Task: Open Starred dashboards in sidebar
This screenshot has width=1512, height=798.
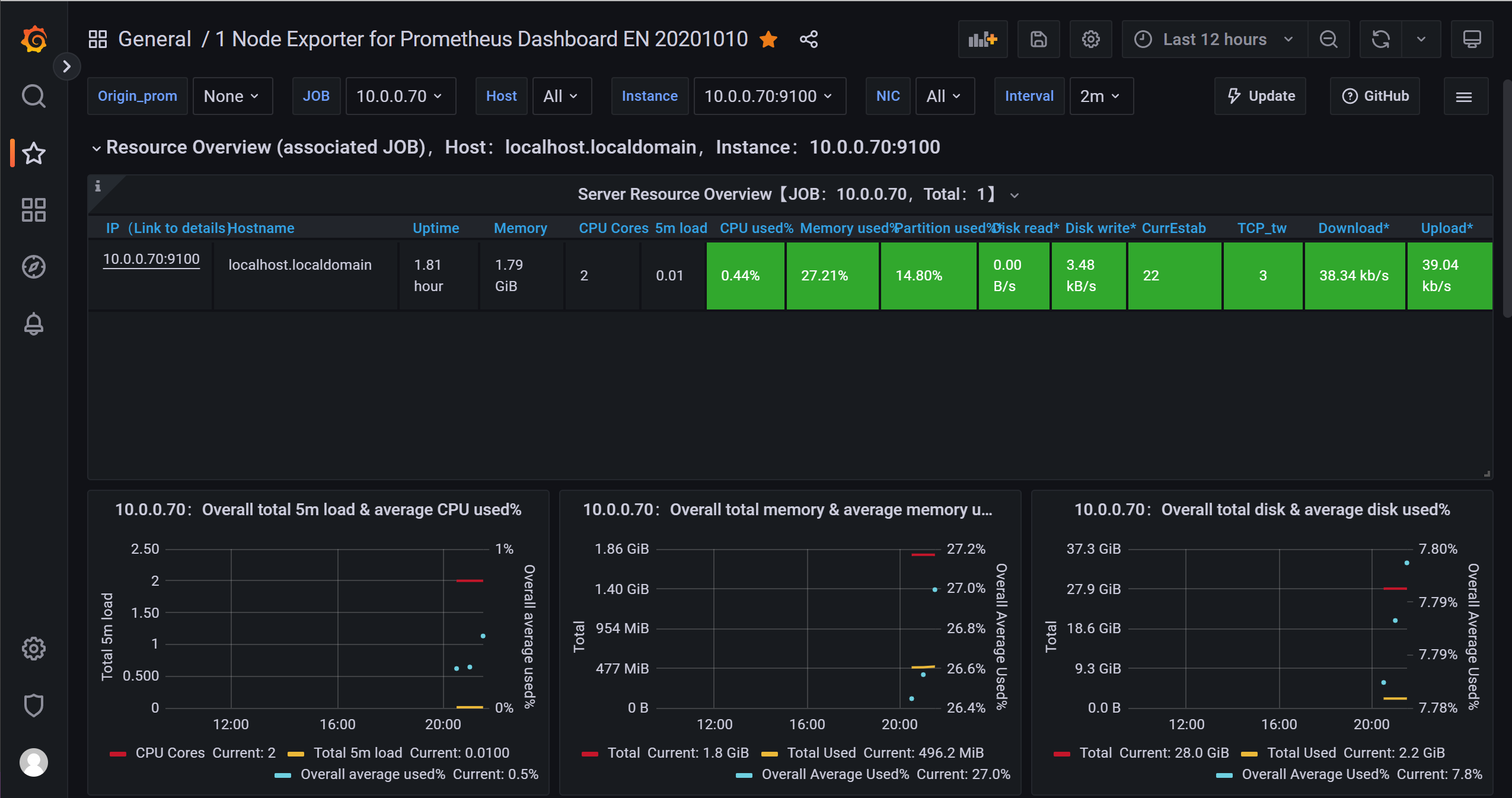Action: 34,153
